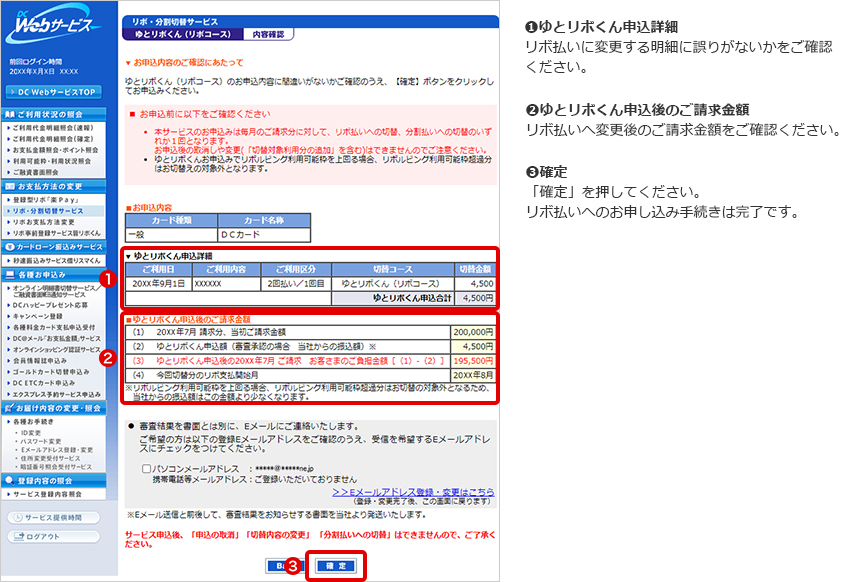Select the 内容確認 tab

[268, 34]
